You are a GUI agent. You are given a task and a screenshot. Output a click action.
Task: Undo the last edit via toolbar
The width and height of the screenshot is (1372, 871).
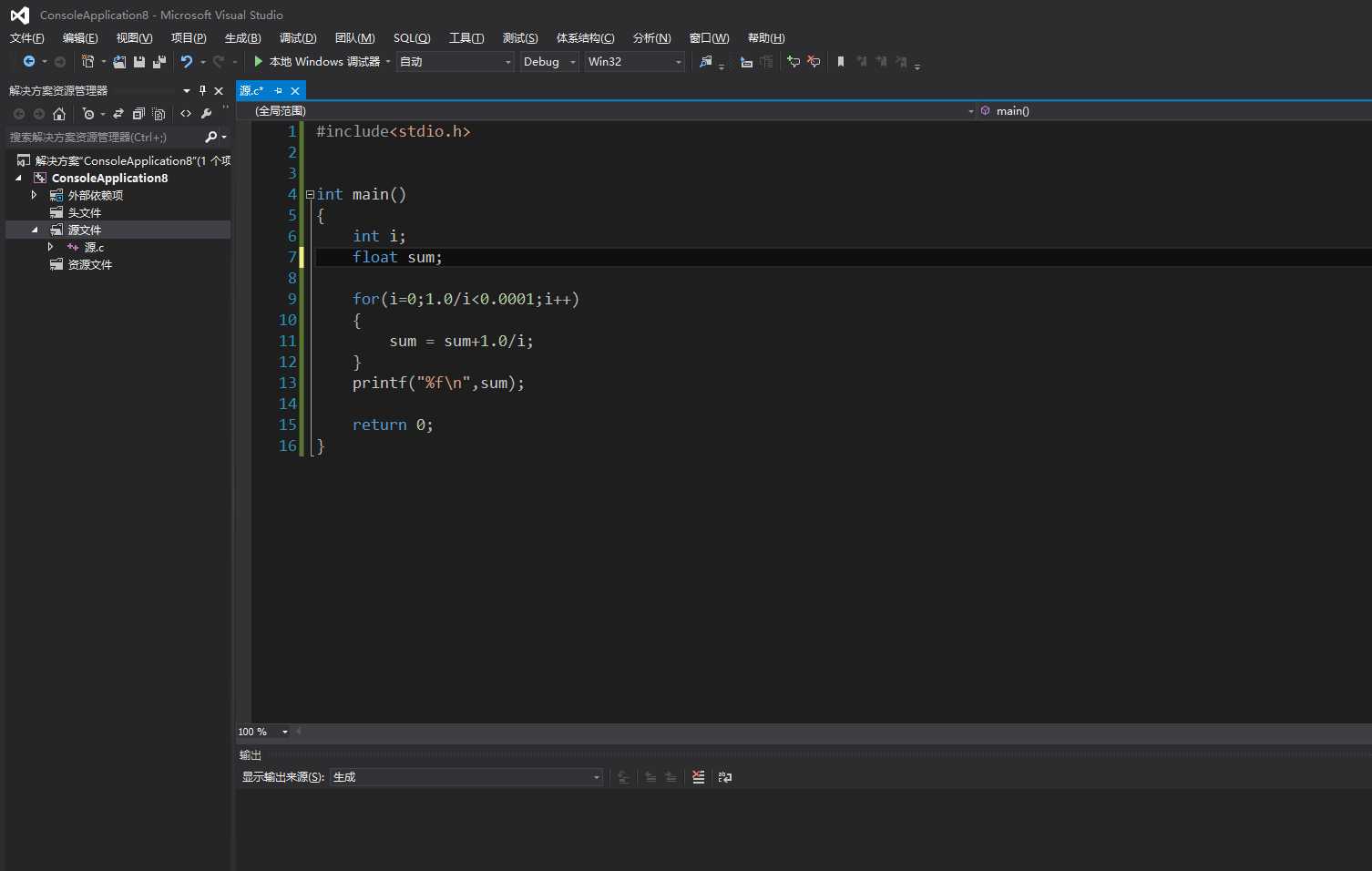pyautogui.click(x=186, y=62)
